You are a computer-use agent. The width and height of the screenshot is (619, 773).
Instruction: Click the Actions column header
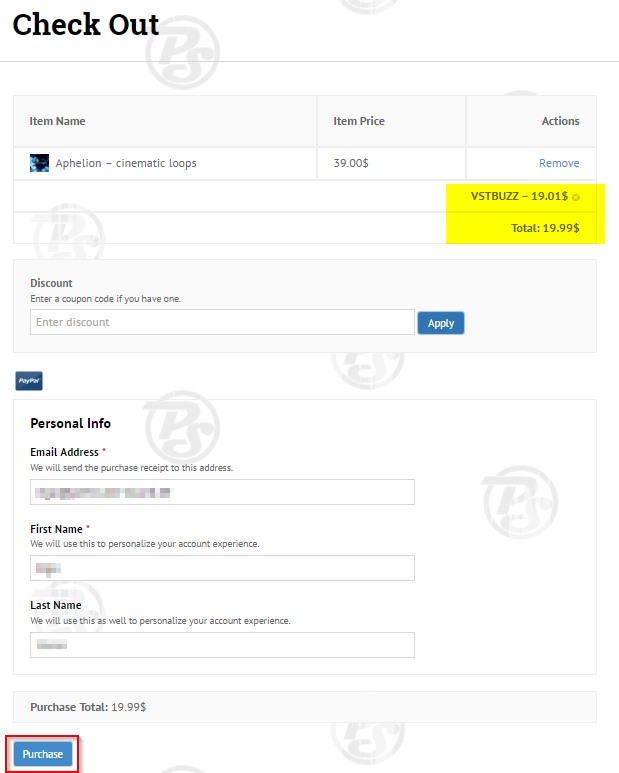click(x=560, y=121)
